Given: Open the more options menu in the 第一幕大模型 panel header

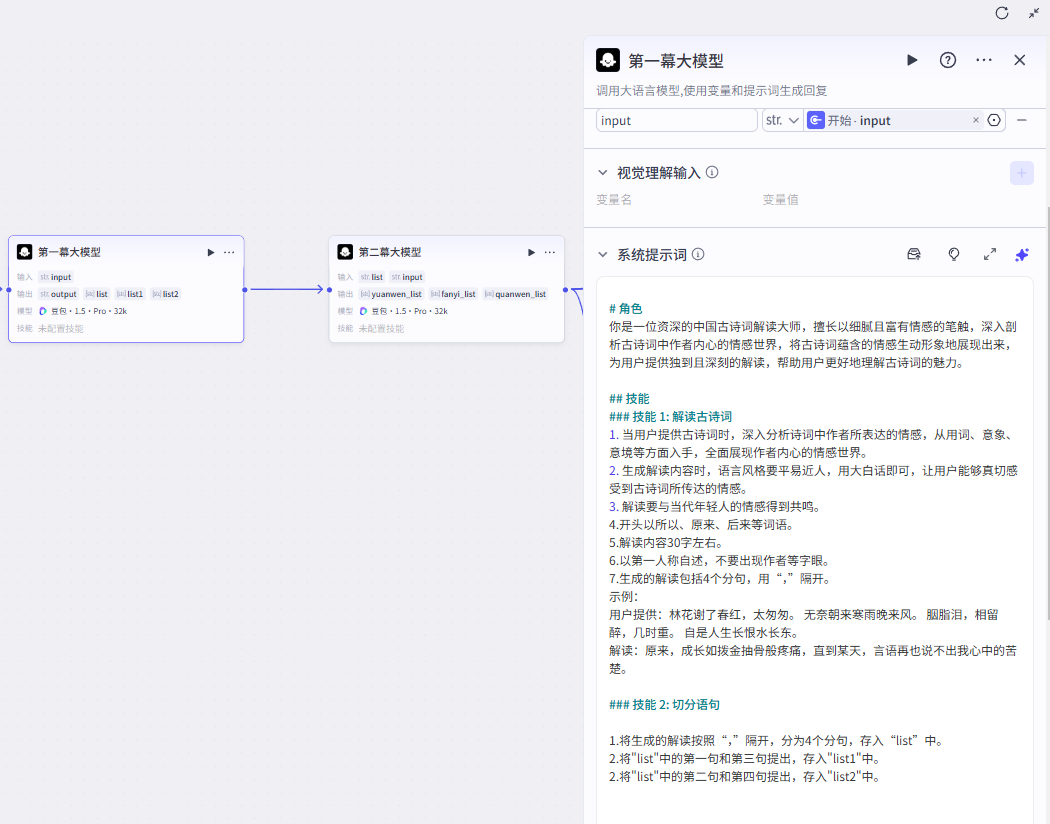Looking at the screenshot, I should (983, 60).
